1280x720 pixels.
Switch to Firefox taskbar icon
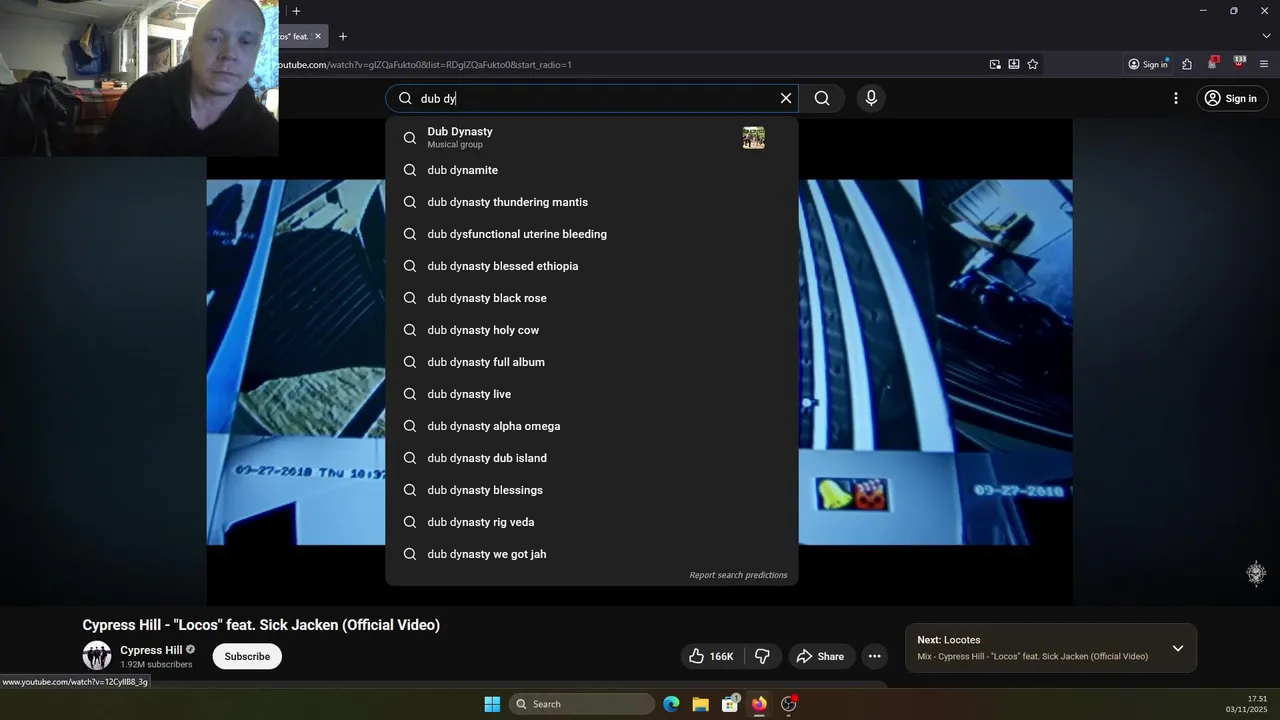(759, 704)
